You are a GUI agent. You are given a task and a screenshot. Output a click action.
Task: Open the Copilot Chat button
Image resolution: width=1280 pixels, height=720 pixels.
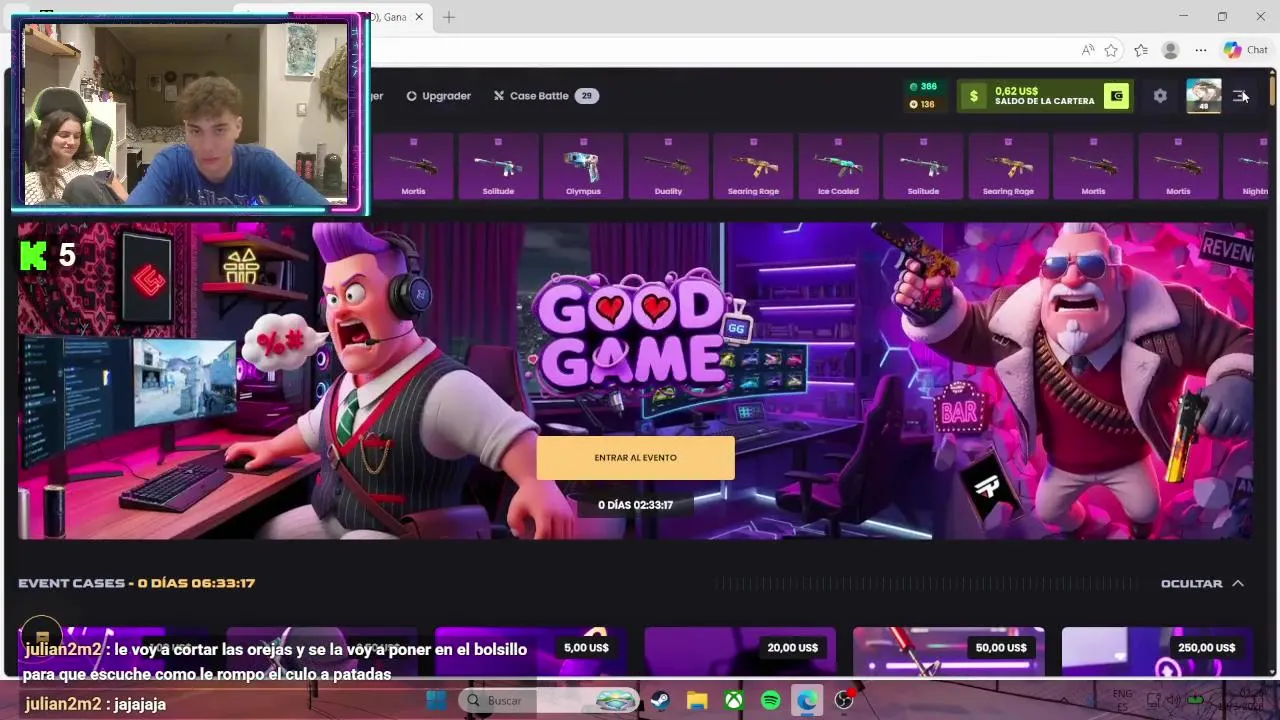pyautogui.click(x=1246, y=50)
